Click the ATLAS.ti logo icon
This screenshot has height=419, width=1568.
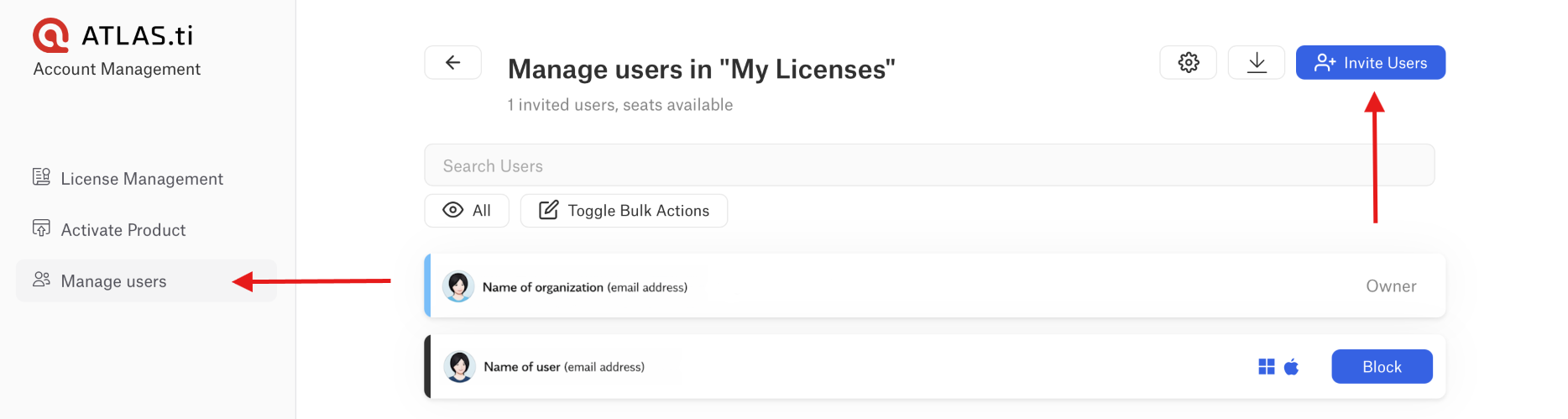[50, 35]
